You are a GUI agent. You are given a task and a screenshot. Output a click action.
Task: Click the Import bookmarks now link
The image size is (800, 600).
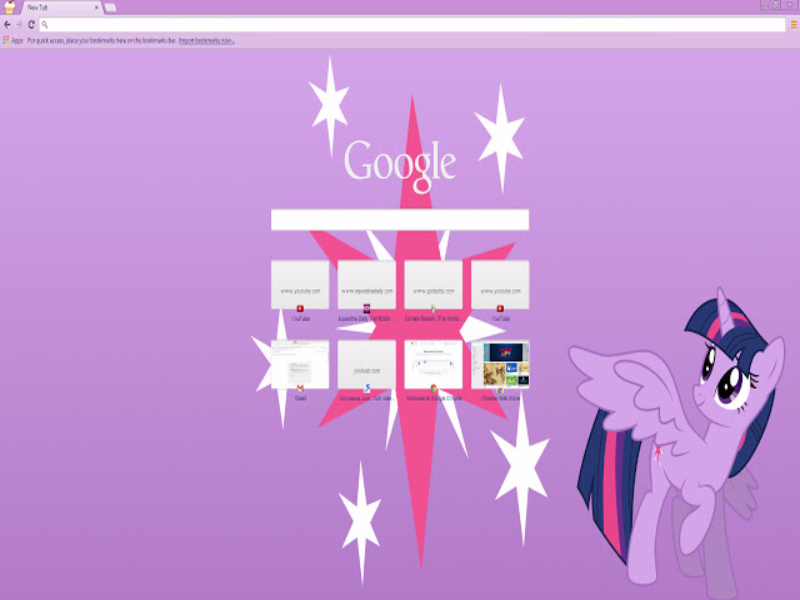pos(207,41)
